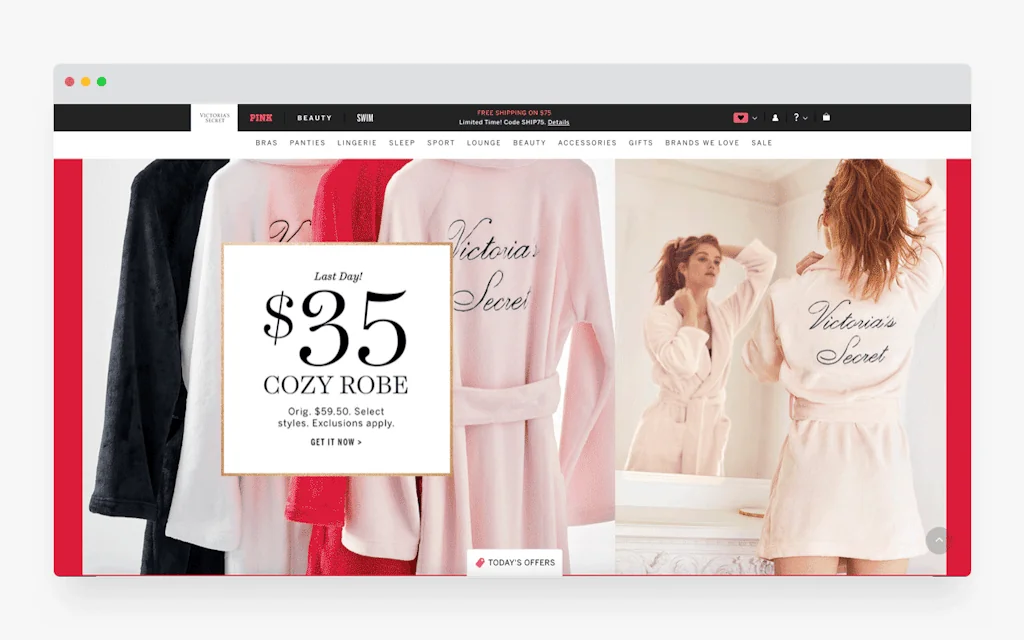Click the back-to-top arrow circle
The height and width of the screenshot is (640, 1024).
tap(938, 540)
